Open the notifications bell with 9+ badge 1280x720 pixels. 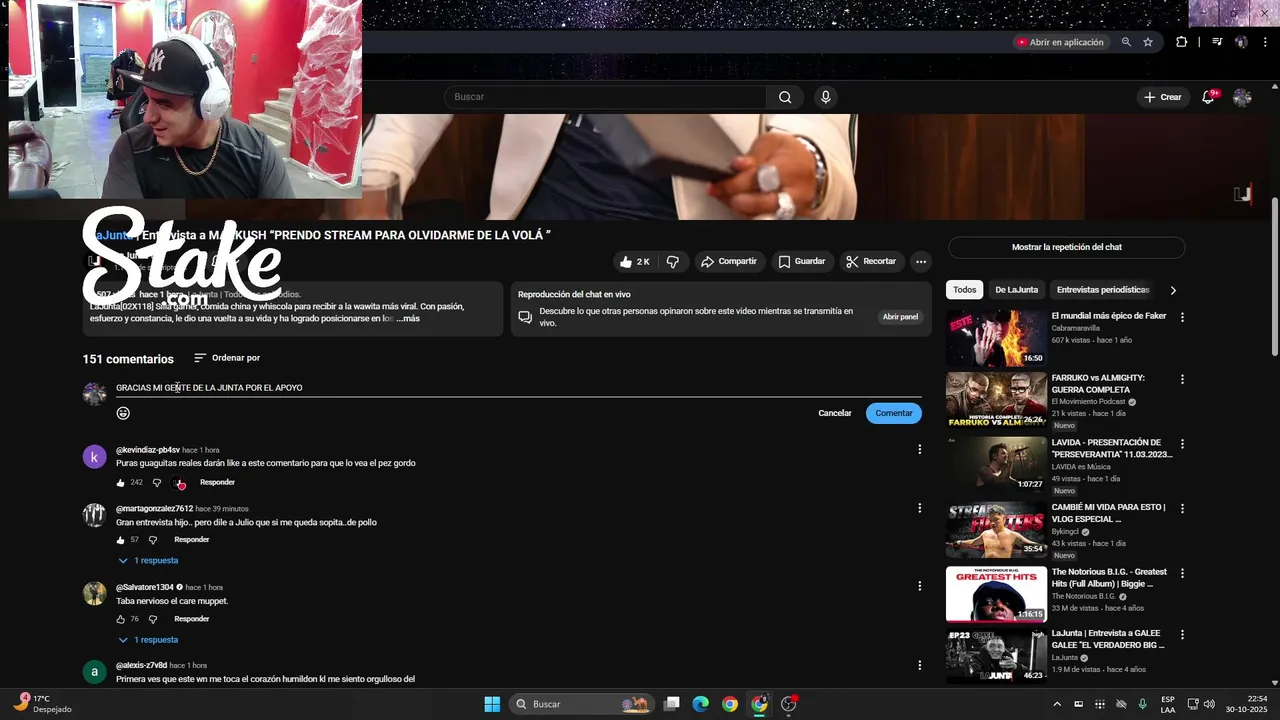tap(1208, 97)
